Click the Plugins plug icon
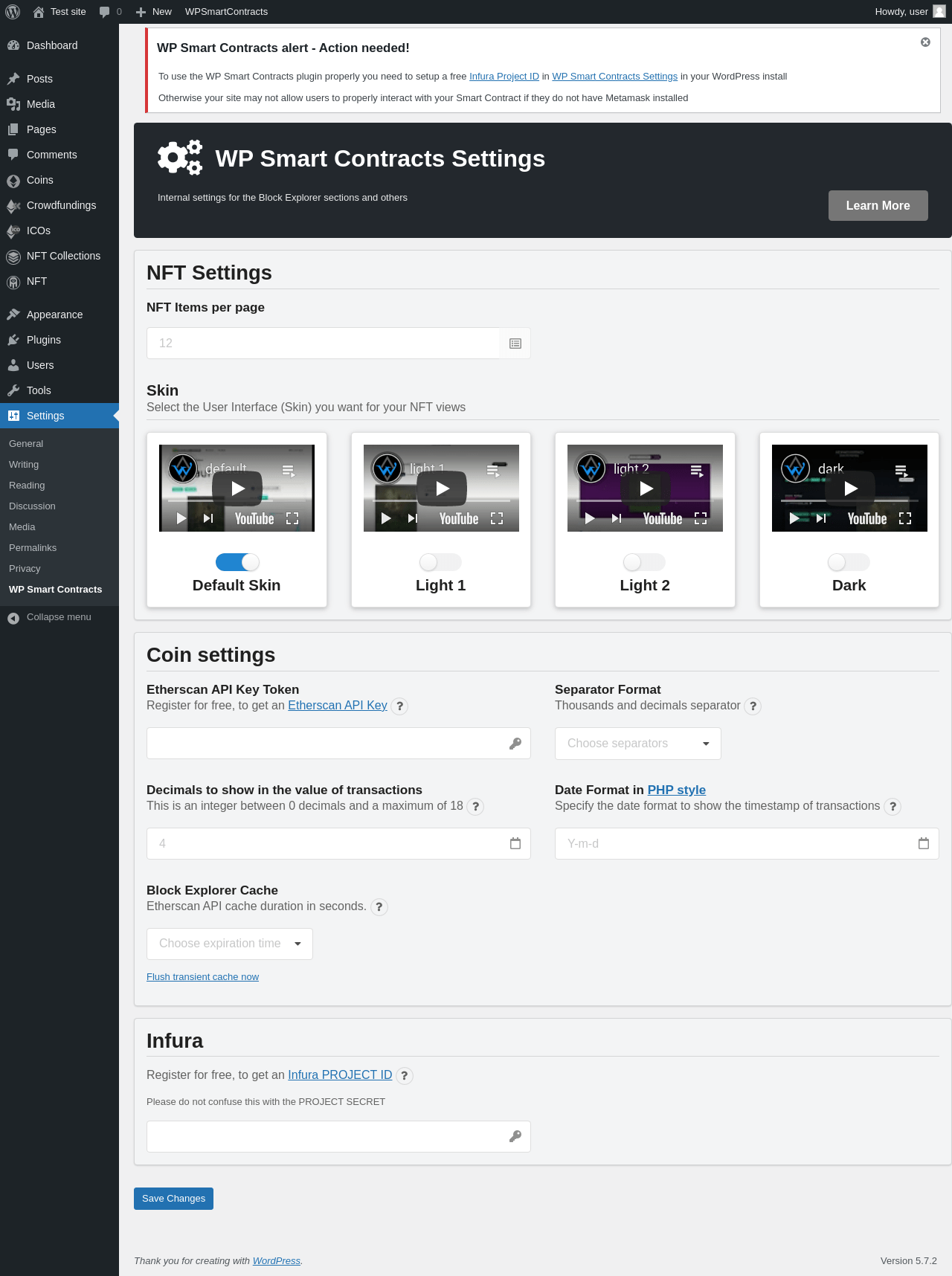 tap(13, 340)
